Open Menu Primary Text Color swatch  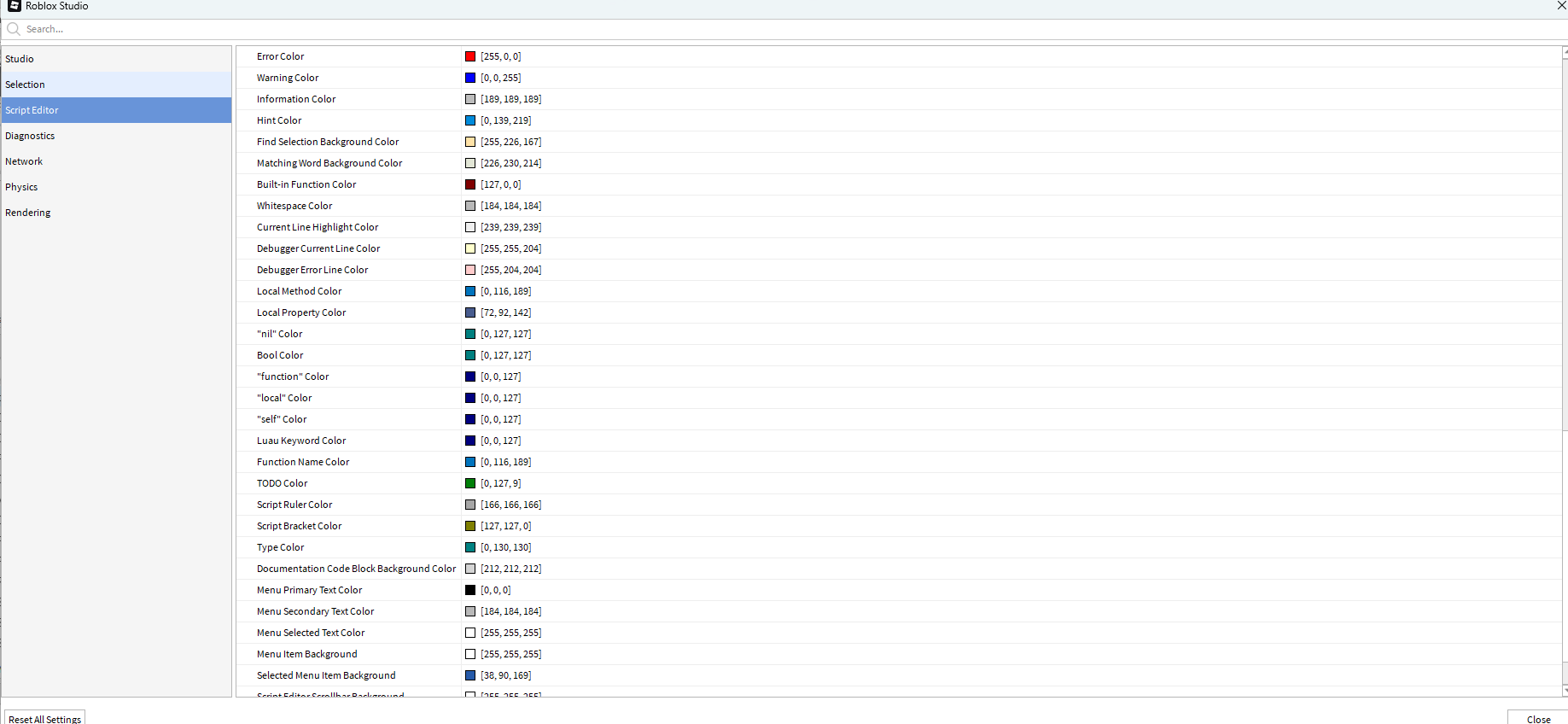(x=470, y=590)
